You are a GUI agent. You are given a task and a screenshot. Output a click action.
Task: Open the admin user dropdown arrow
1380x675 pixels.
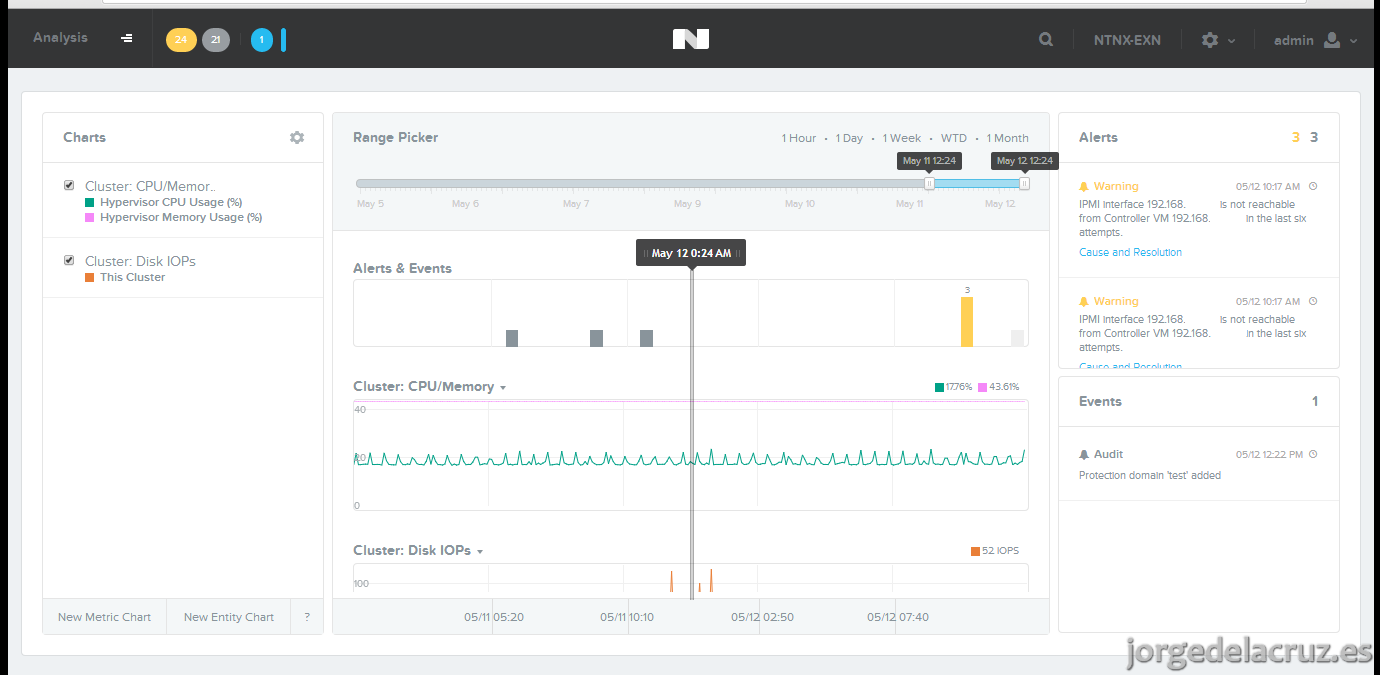coord(1354,41)
